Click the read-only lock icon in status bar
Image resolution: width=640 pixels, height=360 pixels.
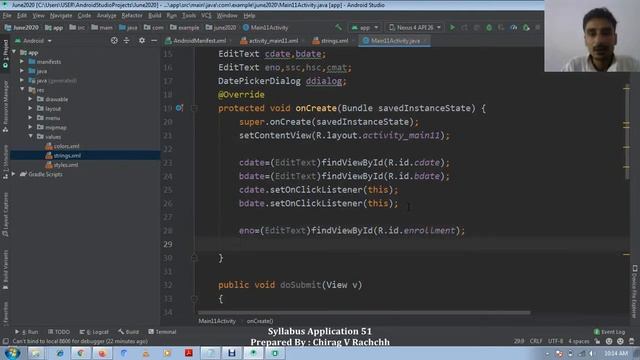[x=598, y=341]
